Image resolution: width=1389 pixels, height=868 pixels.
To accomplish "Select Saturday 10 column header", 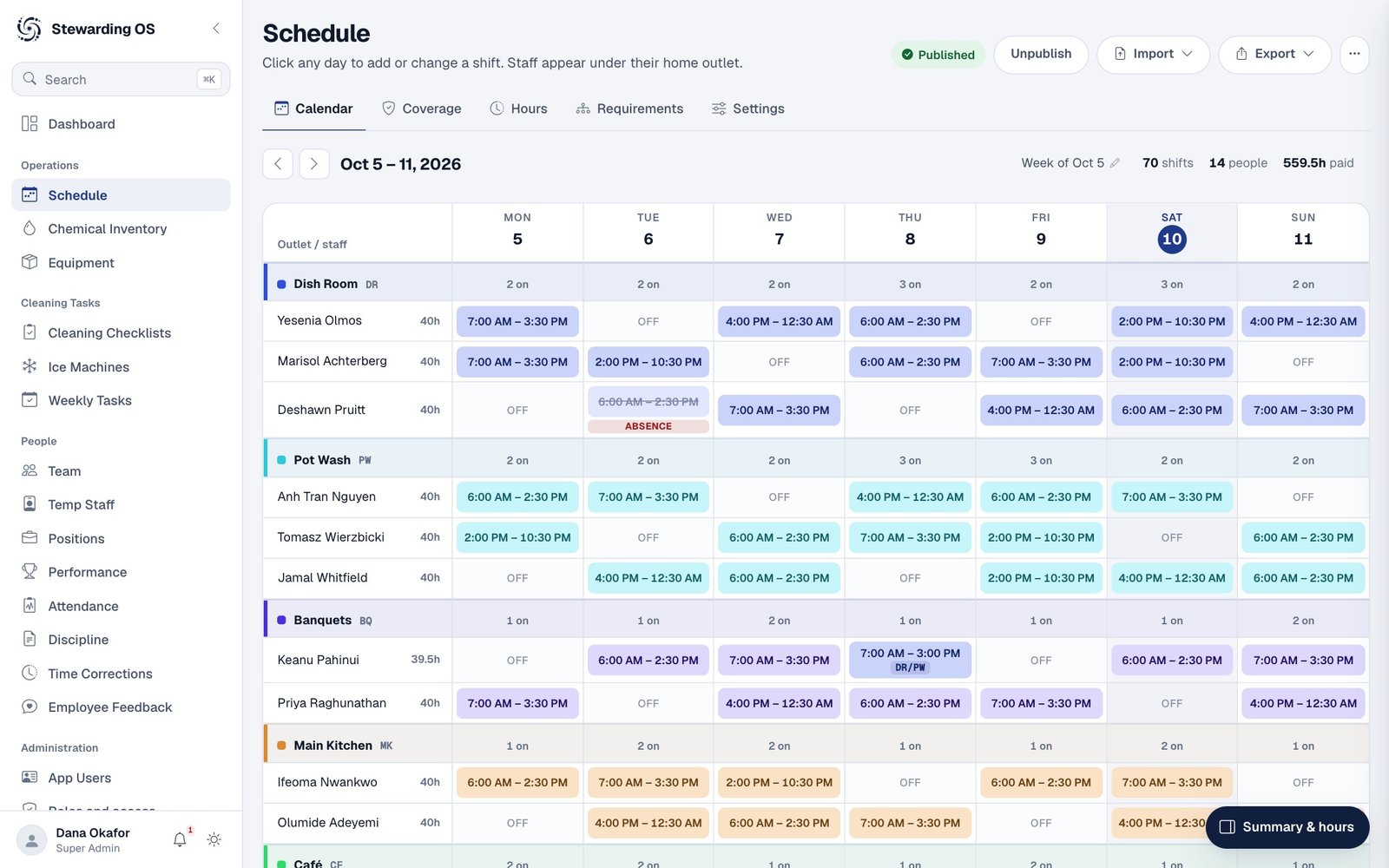I will [x=1172, y=232].
